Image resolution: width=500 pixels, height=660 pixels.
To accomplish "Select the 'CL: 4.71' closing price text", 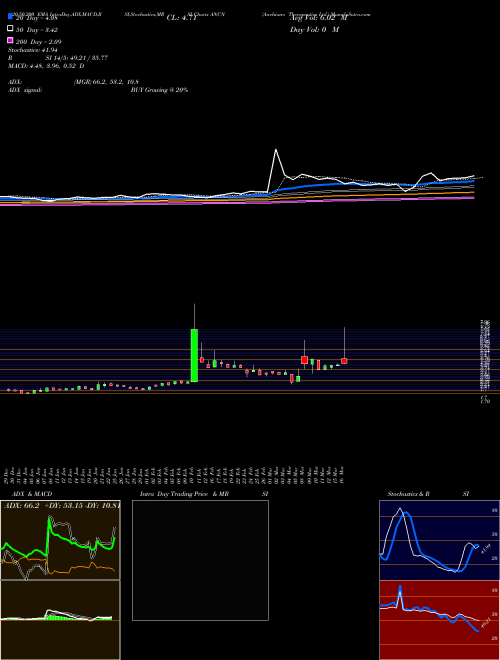I will [x=182, y=18].
